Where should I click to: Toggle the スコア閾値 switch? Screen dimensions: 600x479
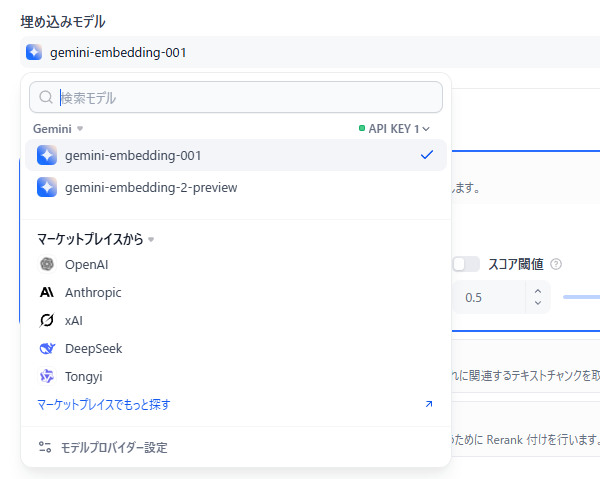click(466, 264)
